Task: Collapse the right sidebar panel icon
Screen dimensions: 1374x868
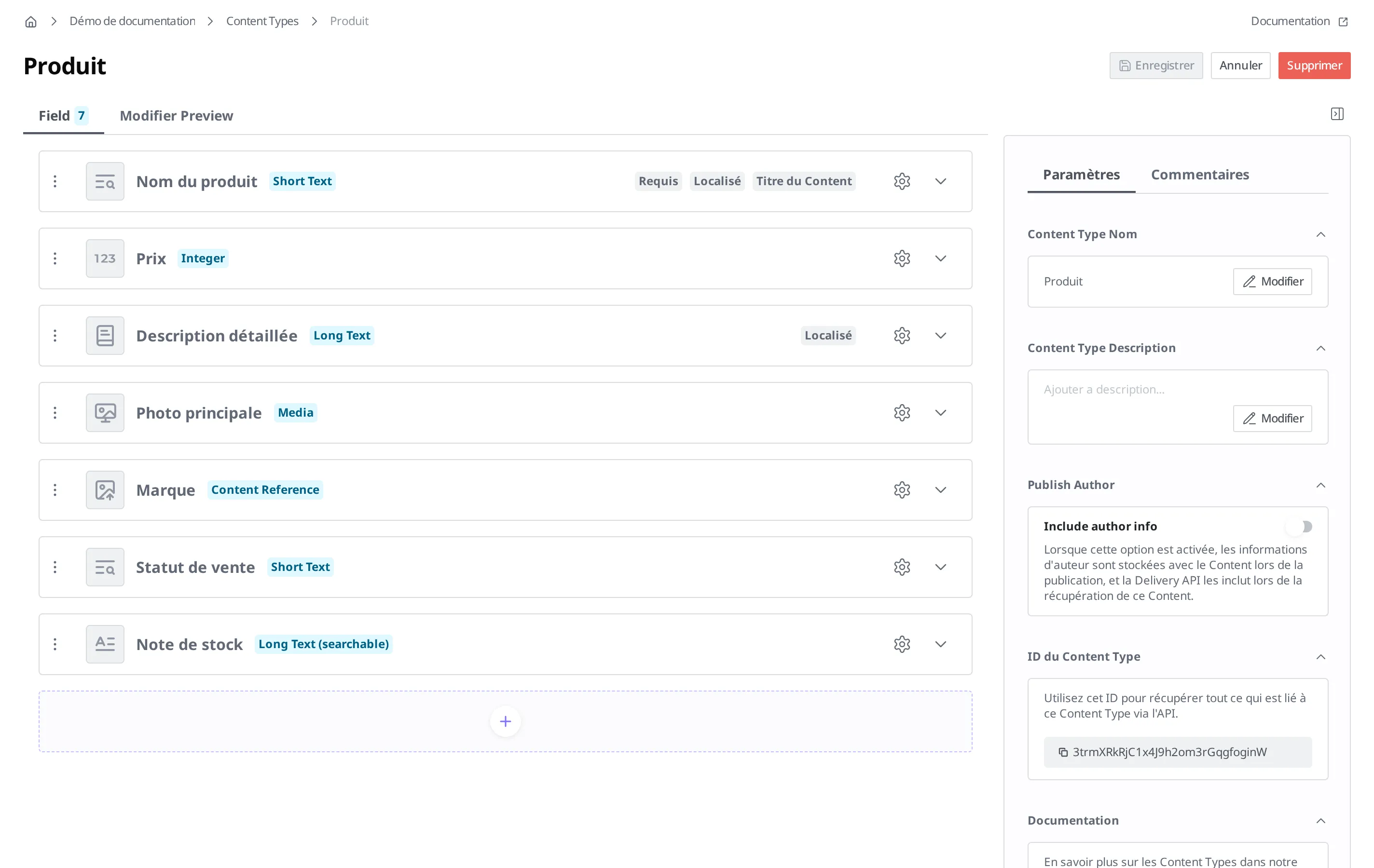Action: coord(1337,114)
